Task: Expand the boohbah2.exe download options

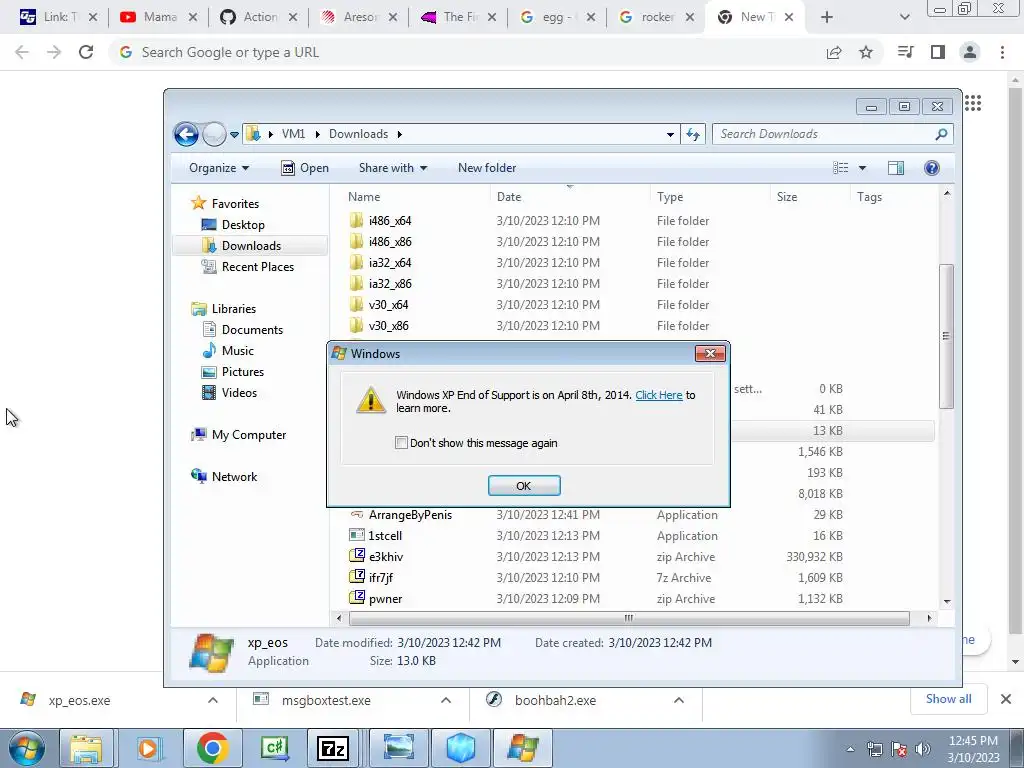Action: pos(679,700)
